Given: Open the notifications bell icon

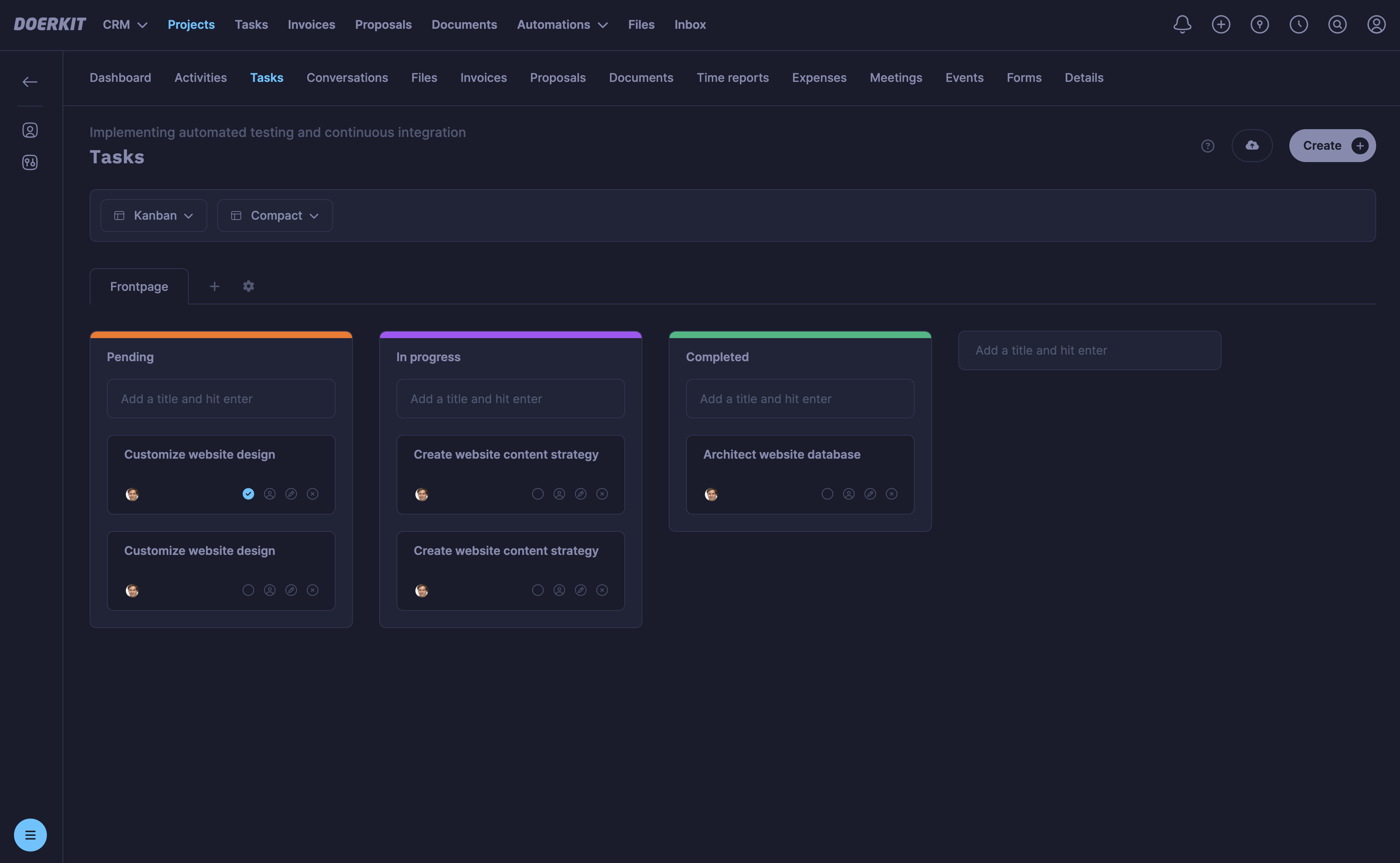Looking at the screenshot, I should point(1182,25).
